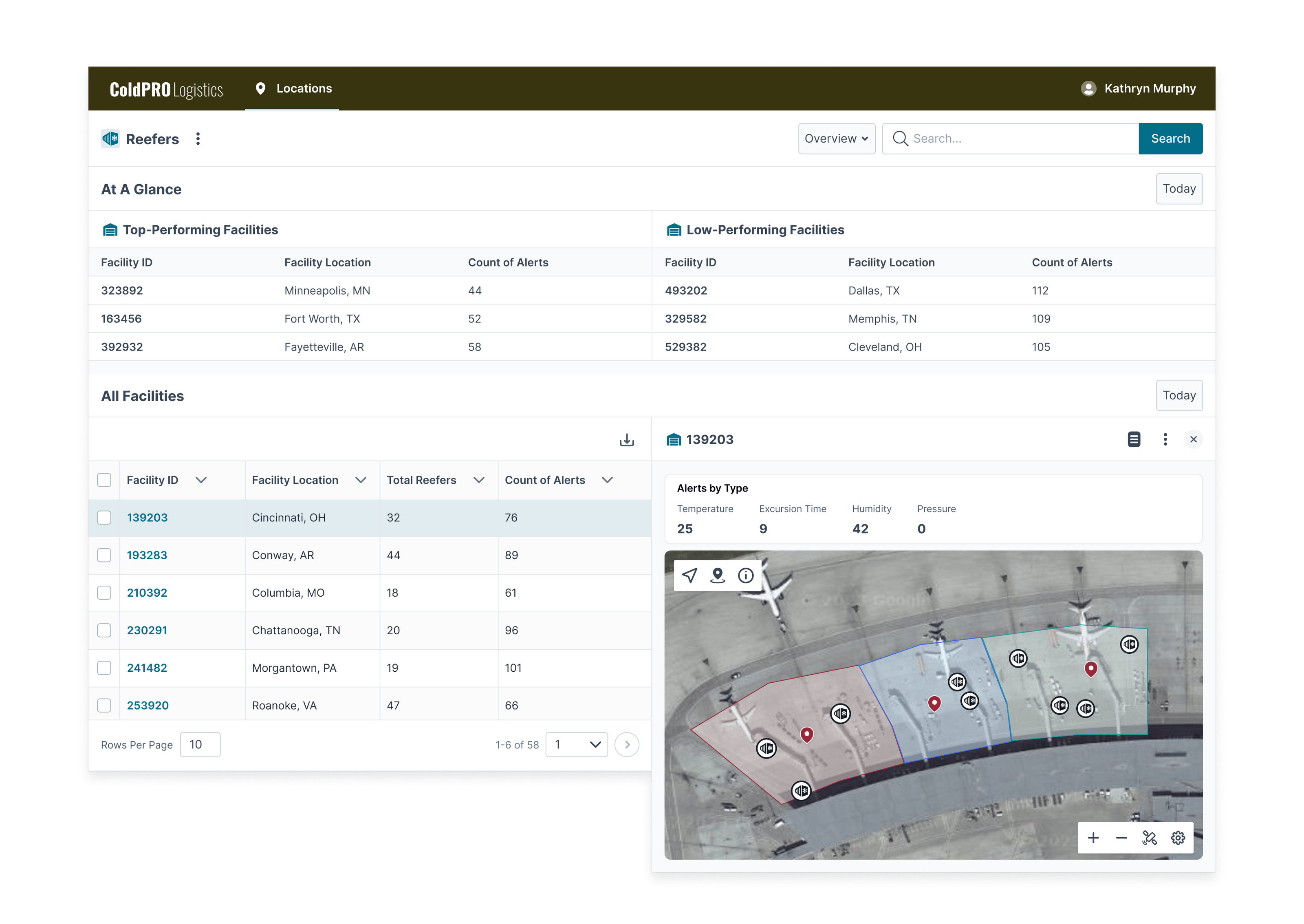1304x924 pixels.
Task: Open the three-dot menu beside Reefers
Action: coord(198,138)
